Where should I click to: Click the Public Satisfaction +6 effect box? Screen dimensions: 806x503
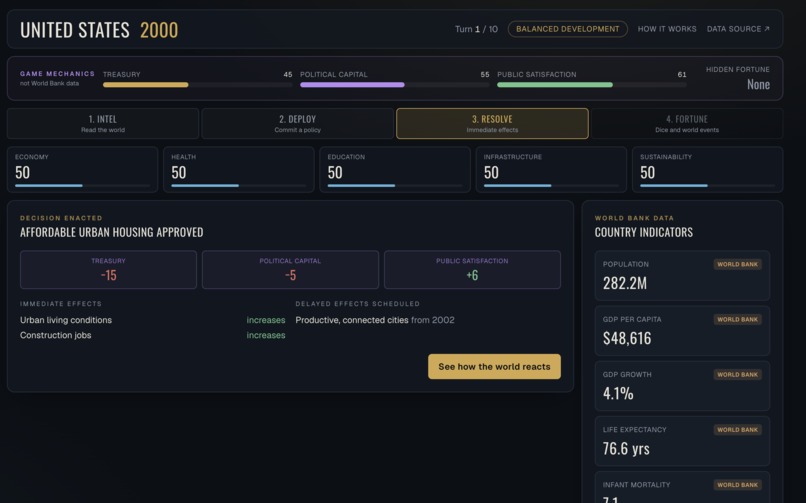(x=472, y=270)
